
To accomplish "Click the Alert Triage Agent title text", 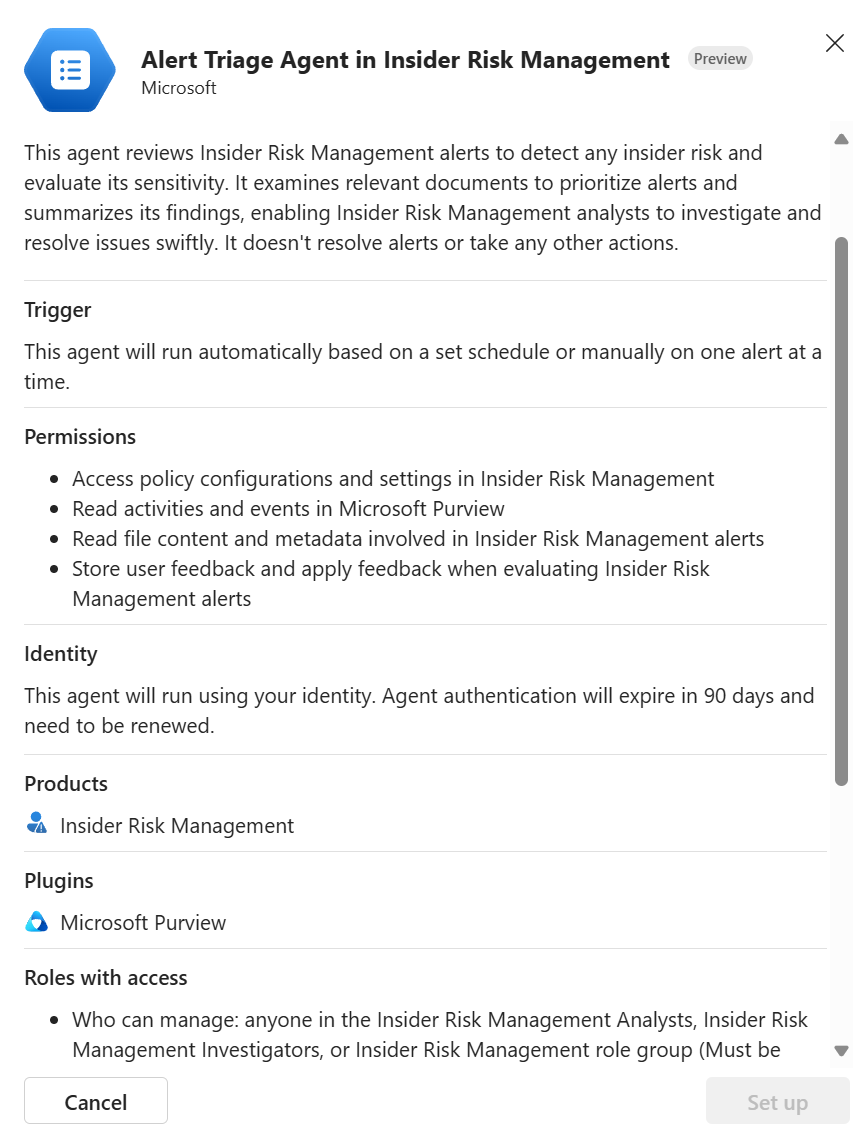I will (x=405, y=60).
